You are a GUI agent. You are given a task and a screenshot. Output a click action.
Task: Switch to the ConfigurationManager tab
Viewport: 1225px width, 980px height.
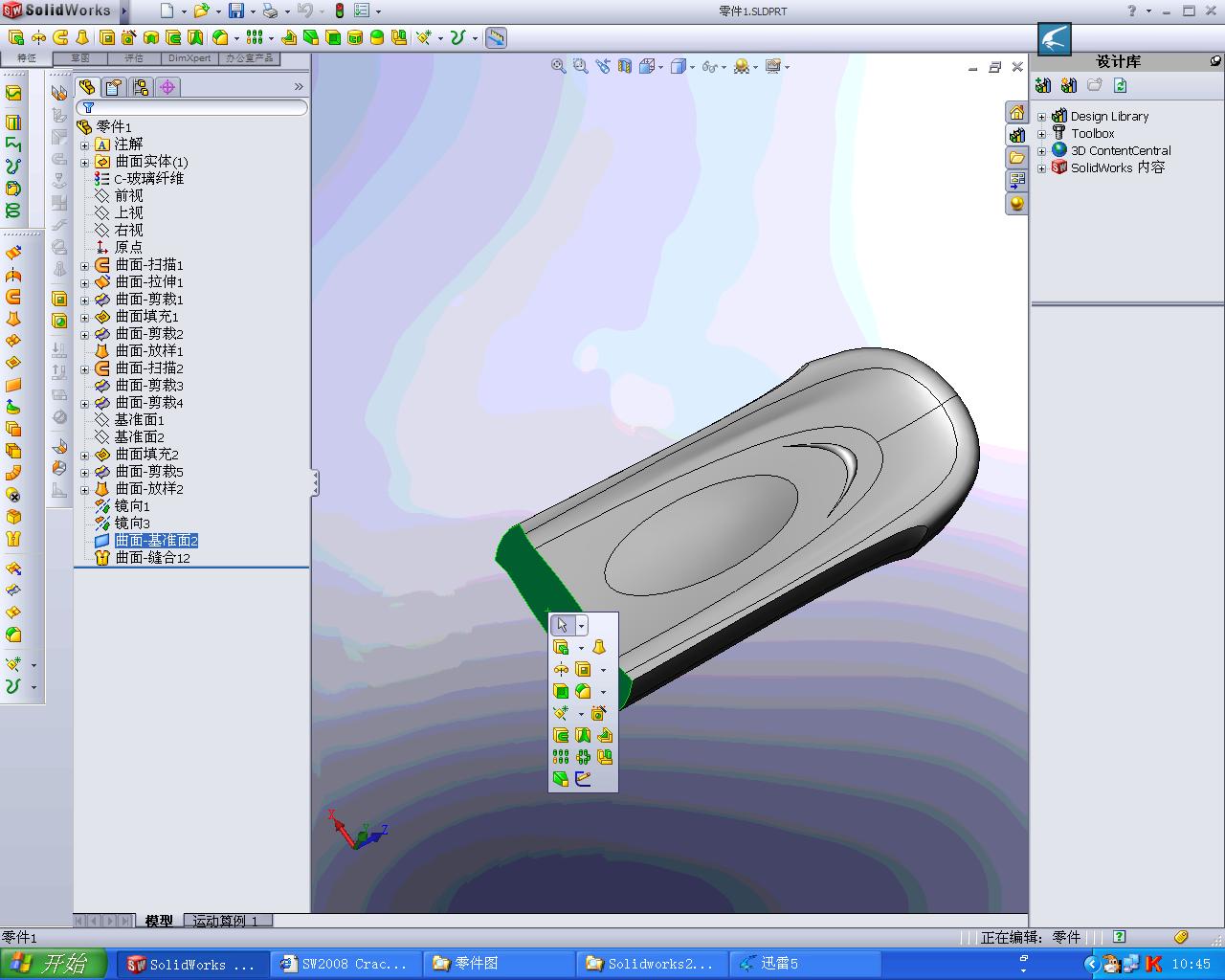pyautogui.click(x=141, y=87)
